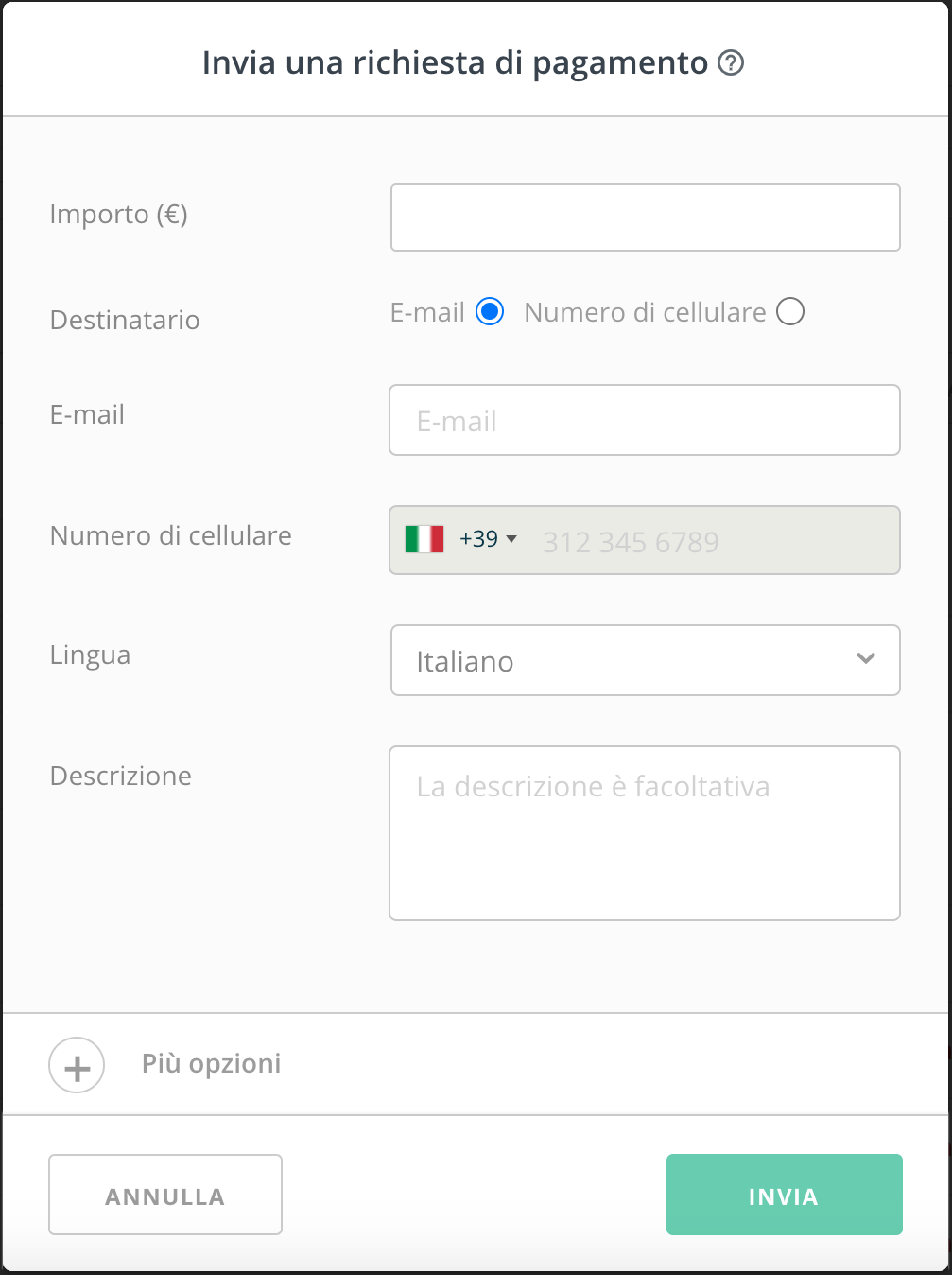The height and width of the screenshot is (1275, 952).
Task: Click the plus icon beside Più opzioni
Action: coord(77,1064)
